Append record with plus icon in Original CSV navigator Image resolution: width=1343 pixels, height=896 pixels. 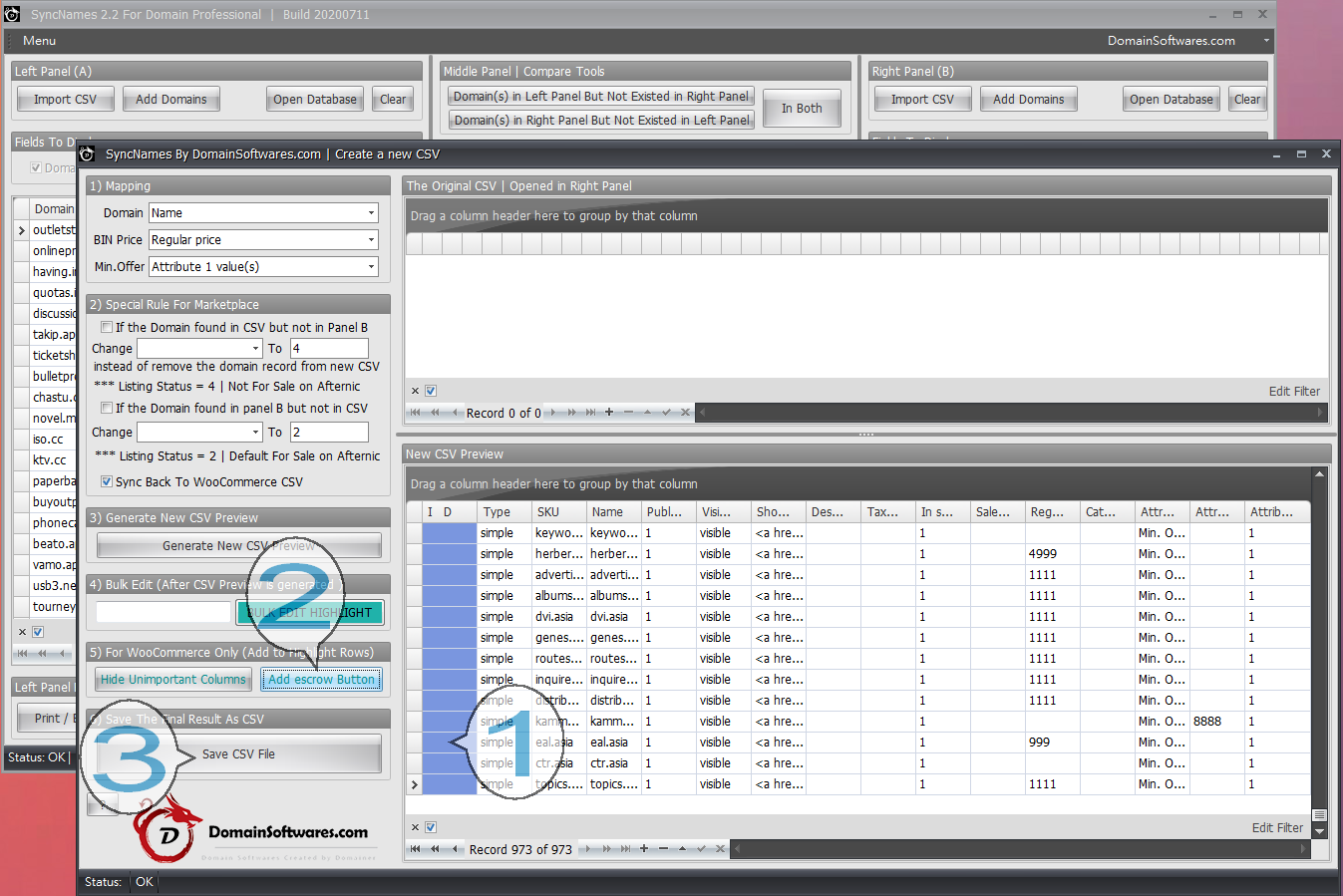609,413
